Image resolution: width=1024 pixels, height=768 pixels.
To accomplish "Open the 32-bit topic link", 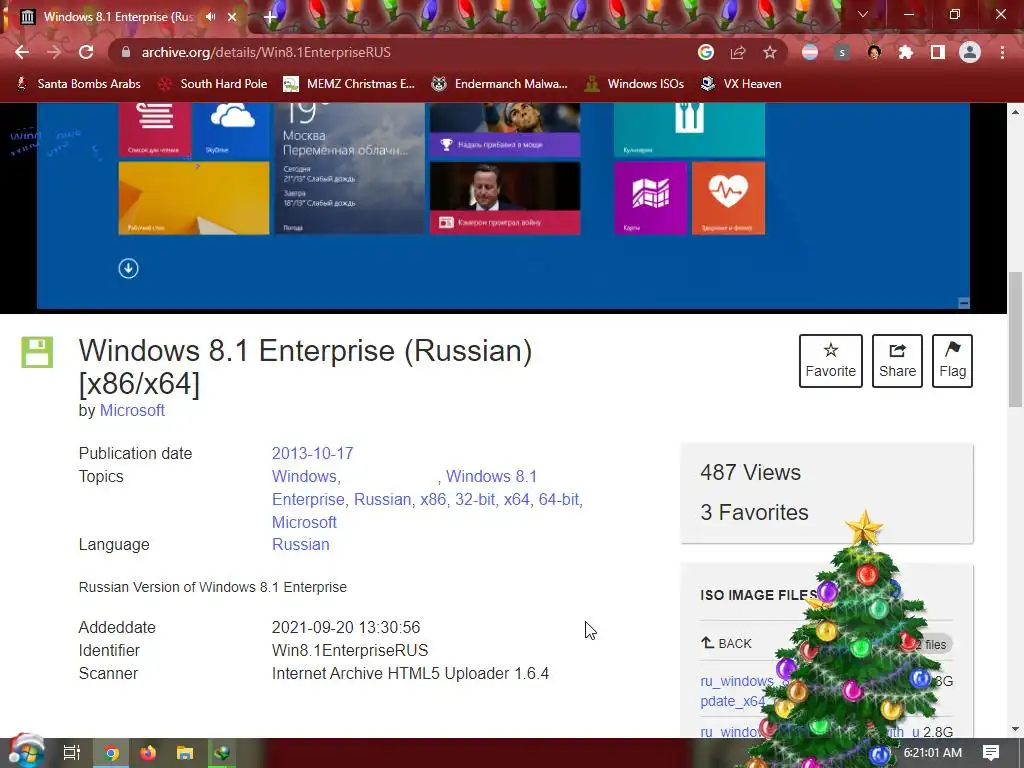I will [x=475, y=499].
